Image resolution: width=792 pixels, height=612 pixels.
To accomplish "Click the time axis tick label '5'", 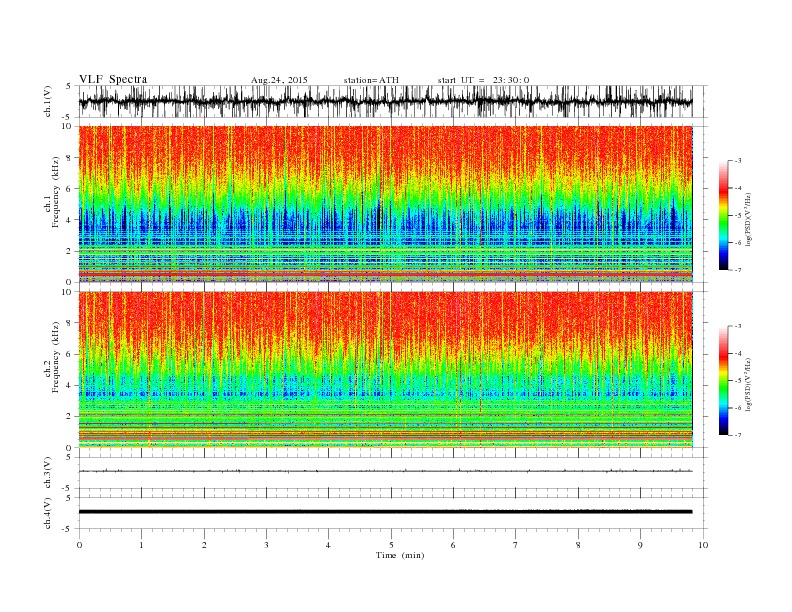I will (x=391, y=545).
